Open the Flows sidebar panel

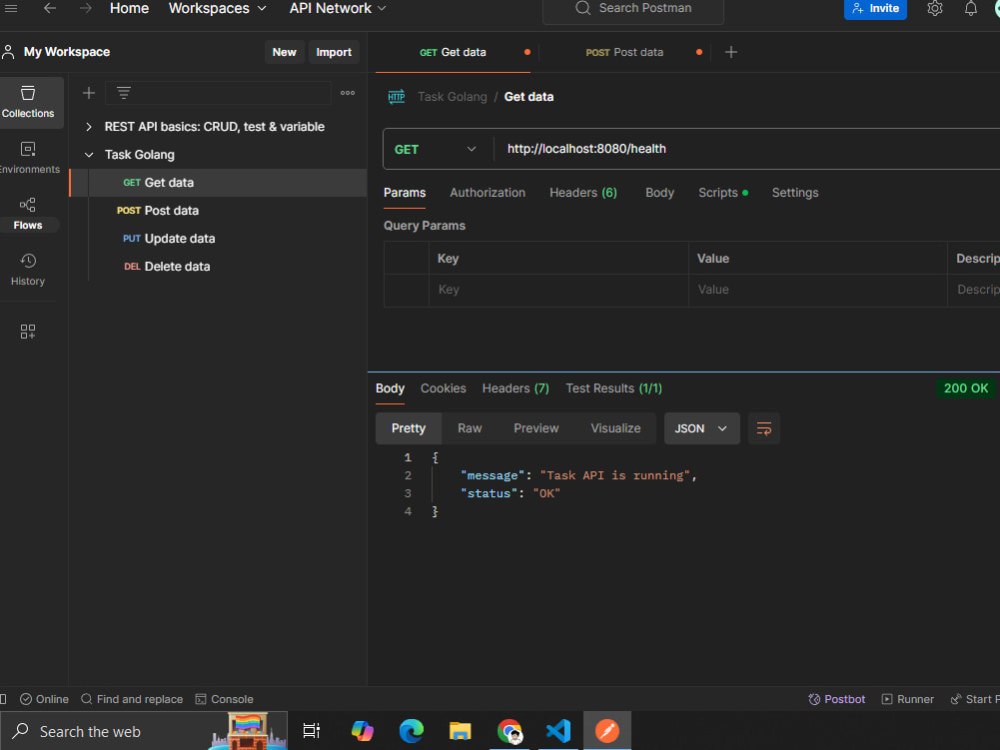coord(28,214)
